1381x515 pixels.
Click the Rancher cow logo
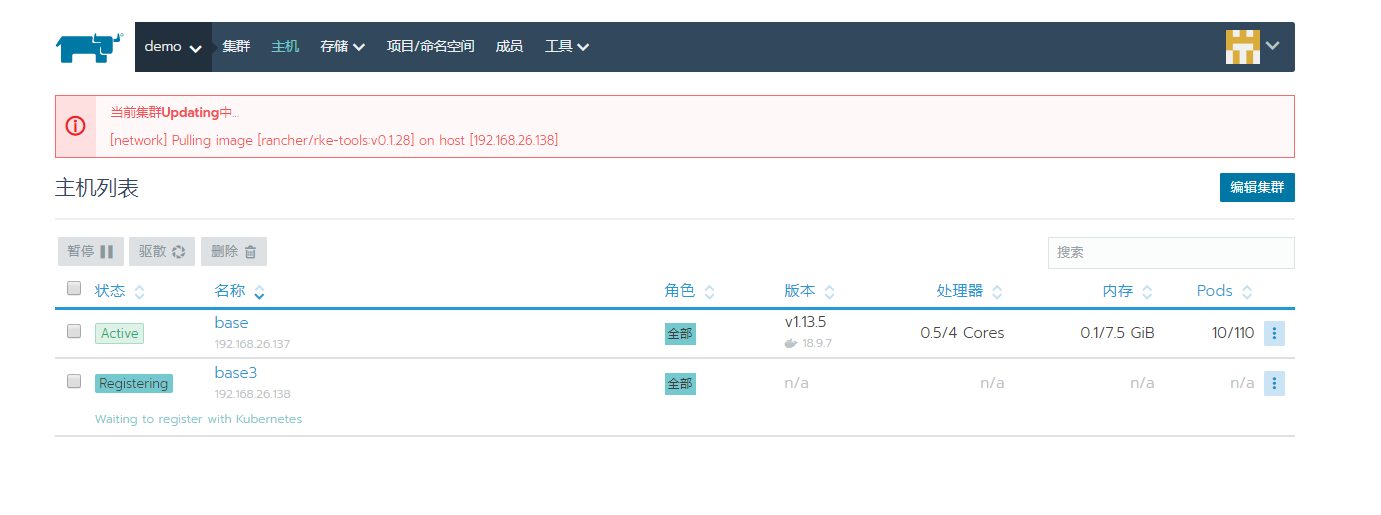coord(90,47)
